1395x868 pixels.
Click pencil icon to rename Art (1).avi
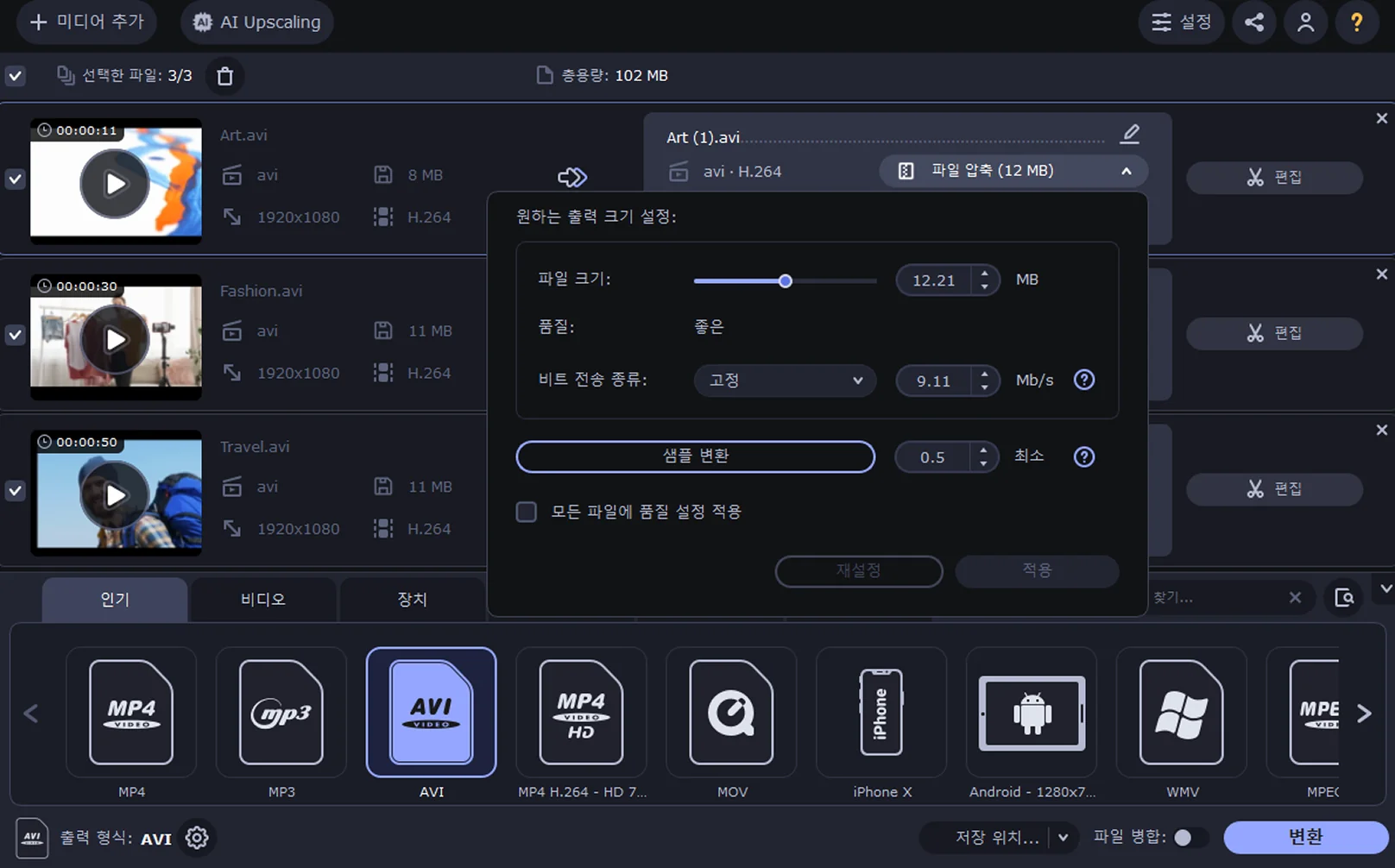[1129, 135]
